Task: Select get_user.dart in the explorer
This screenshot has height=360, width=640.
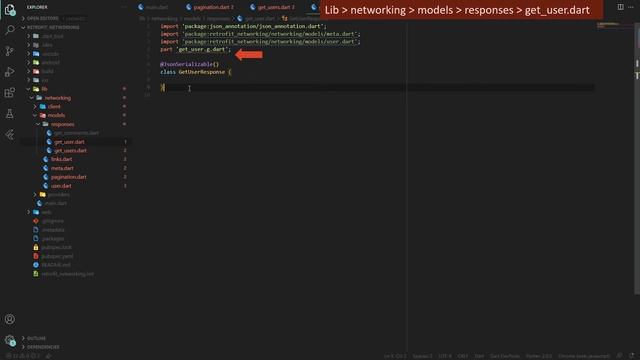Action: [x=69, y=142]
